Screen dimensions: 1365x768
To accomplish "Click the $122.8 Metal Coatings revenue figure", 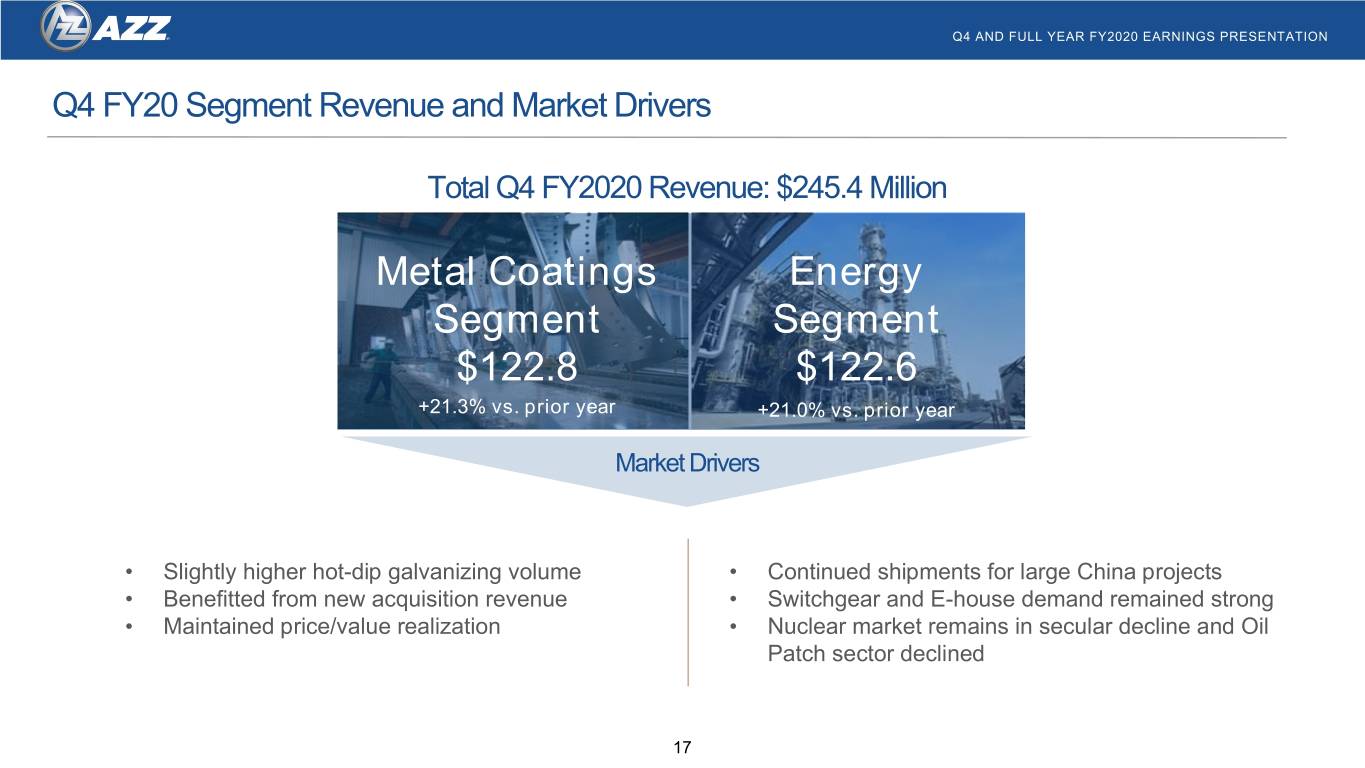I will pos(516,368).
